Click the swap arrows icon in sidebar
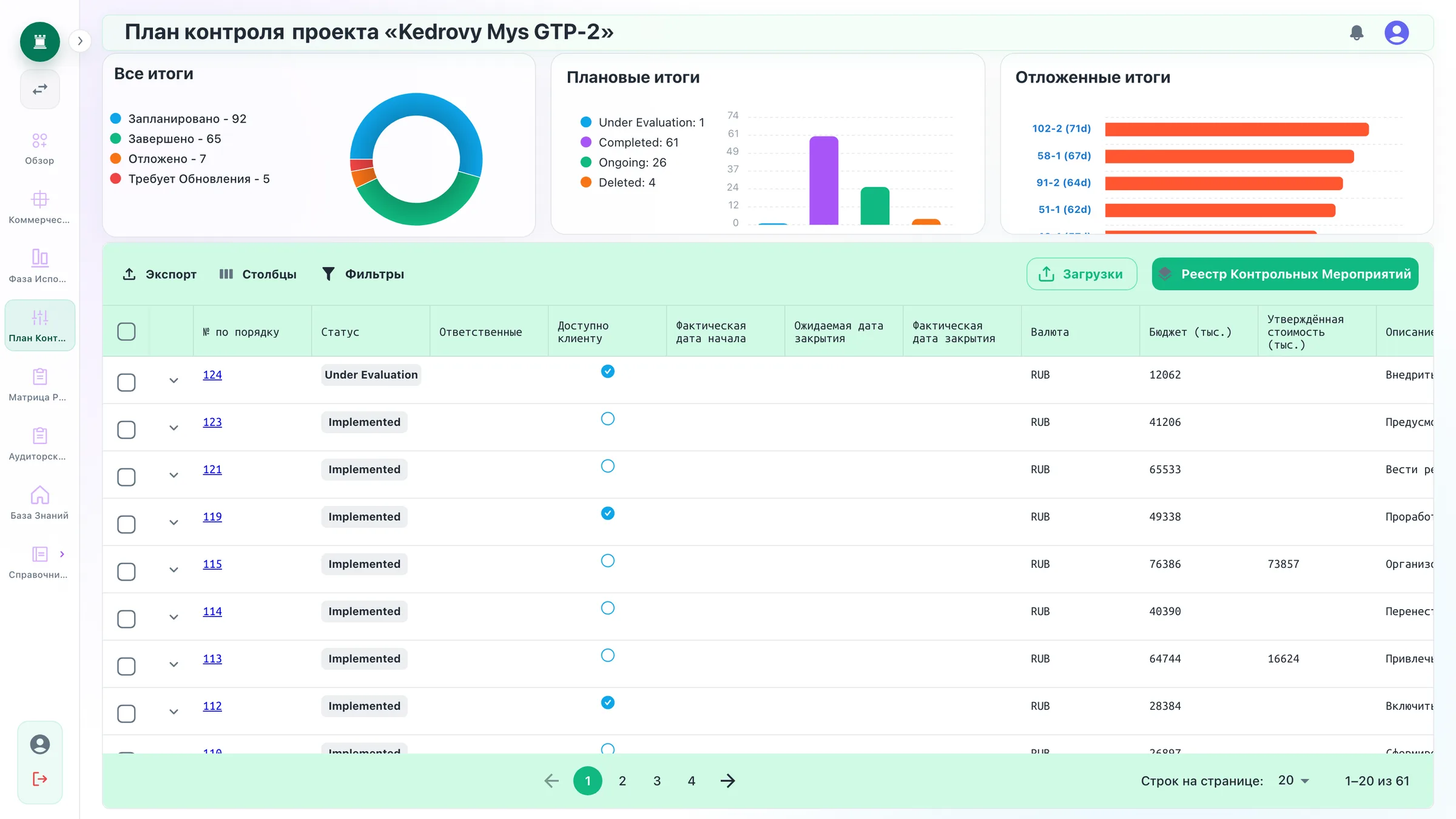 [40, 89]
